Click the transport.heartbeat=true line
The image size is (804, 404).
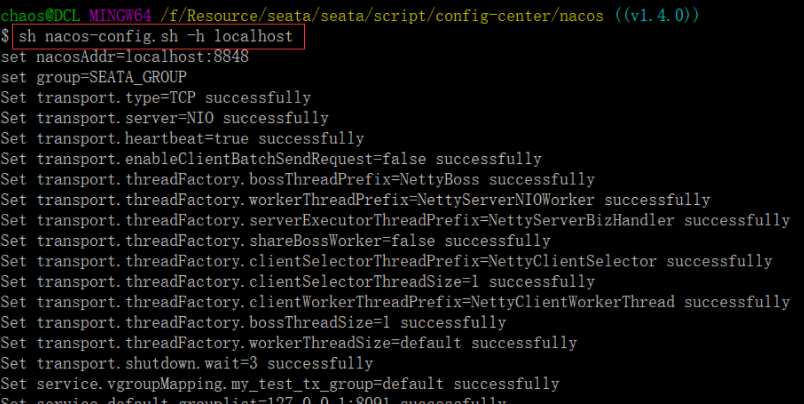point(183,139)
